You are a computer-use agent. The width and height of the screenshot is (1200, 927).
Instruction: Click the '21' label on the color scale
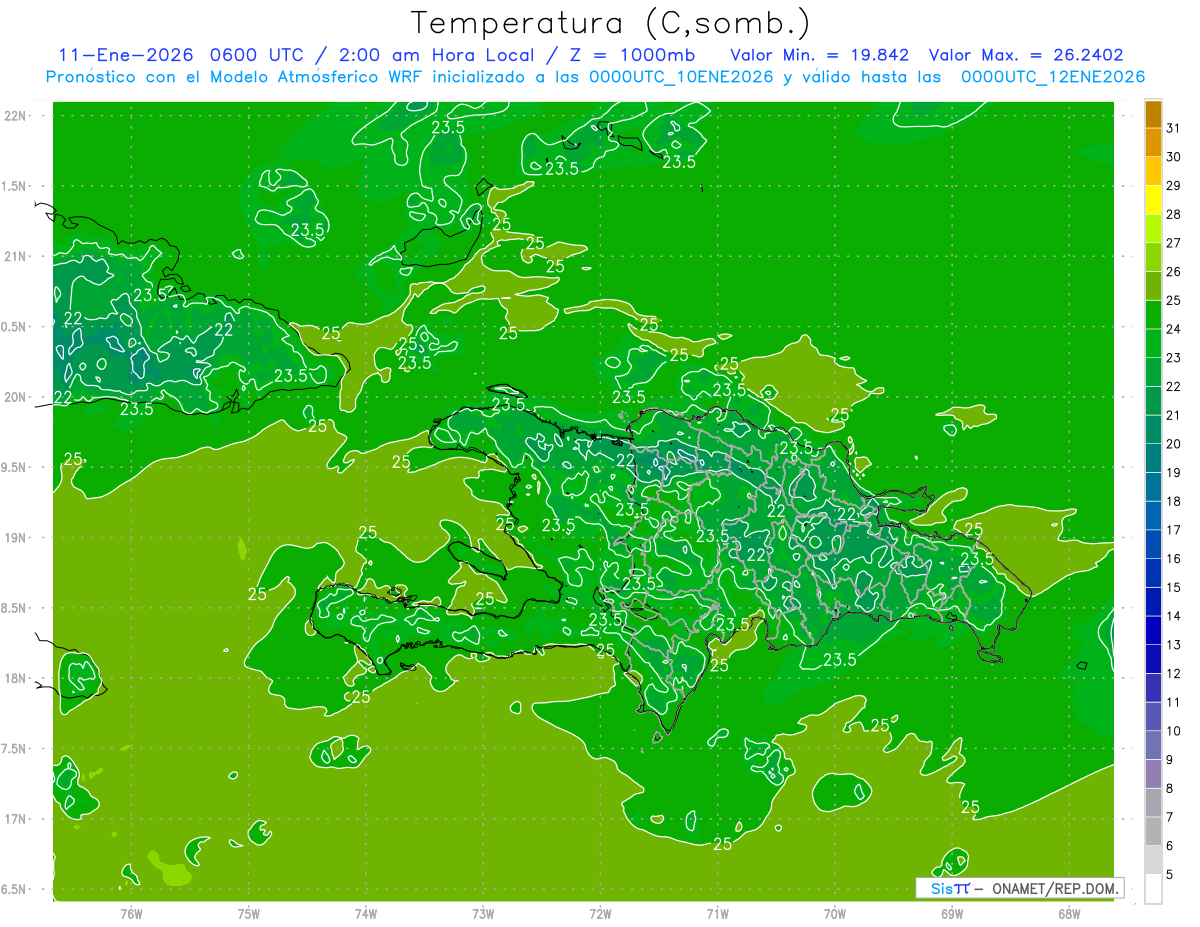tap(1173, 416)
